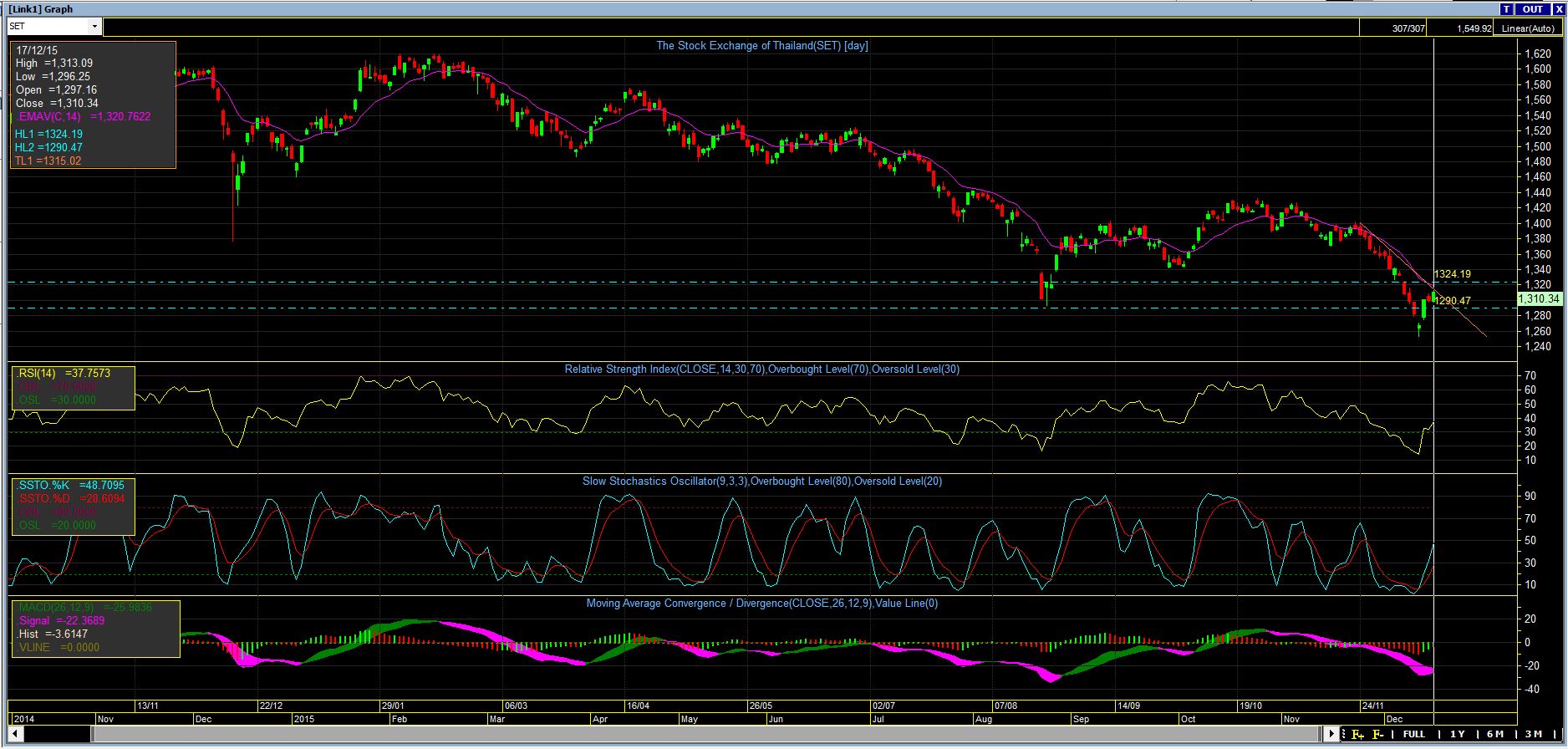Click the 19/10 date marker on the time axis
This screenshot has height=749, width=1568.
point(1250,706)
